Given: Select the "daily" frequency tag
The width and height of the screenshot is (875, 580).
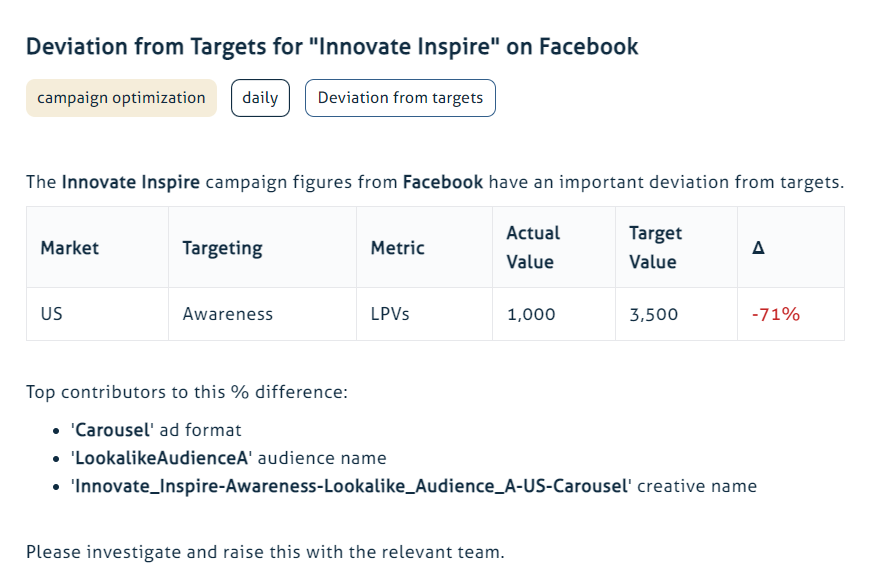Looking at the screenshot, I should 260,98.
